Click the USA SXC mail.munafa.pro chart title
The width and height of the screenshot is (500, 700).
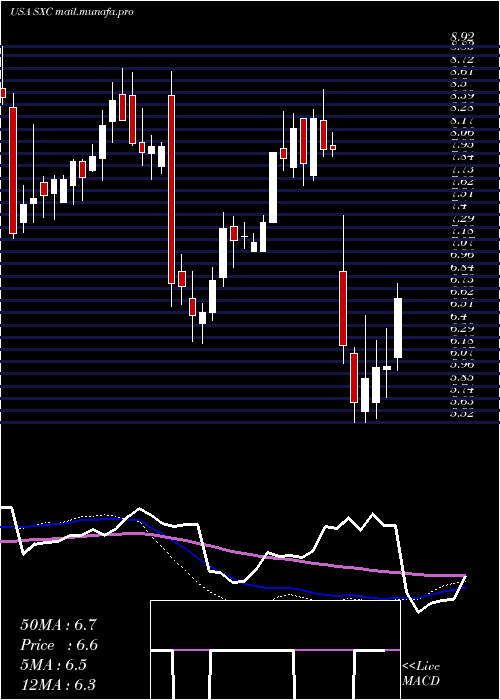point(72,12)
